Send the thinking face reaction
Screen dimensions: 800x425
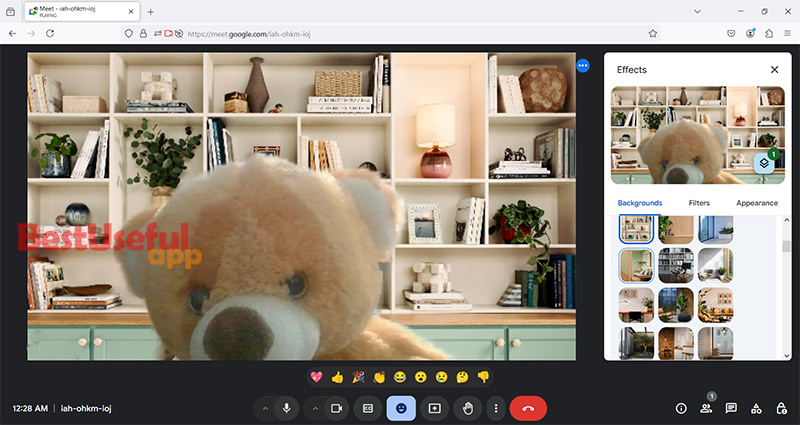[462, 377]
